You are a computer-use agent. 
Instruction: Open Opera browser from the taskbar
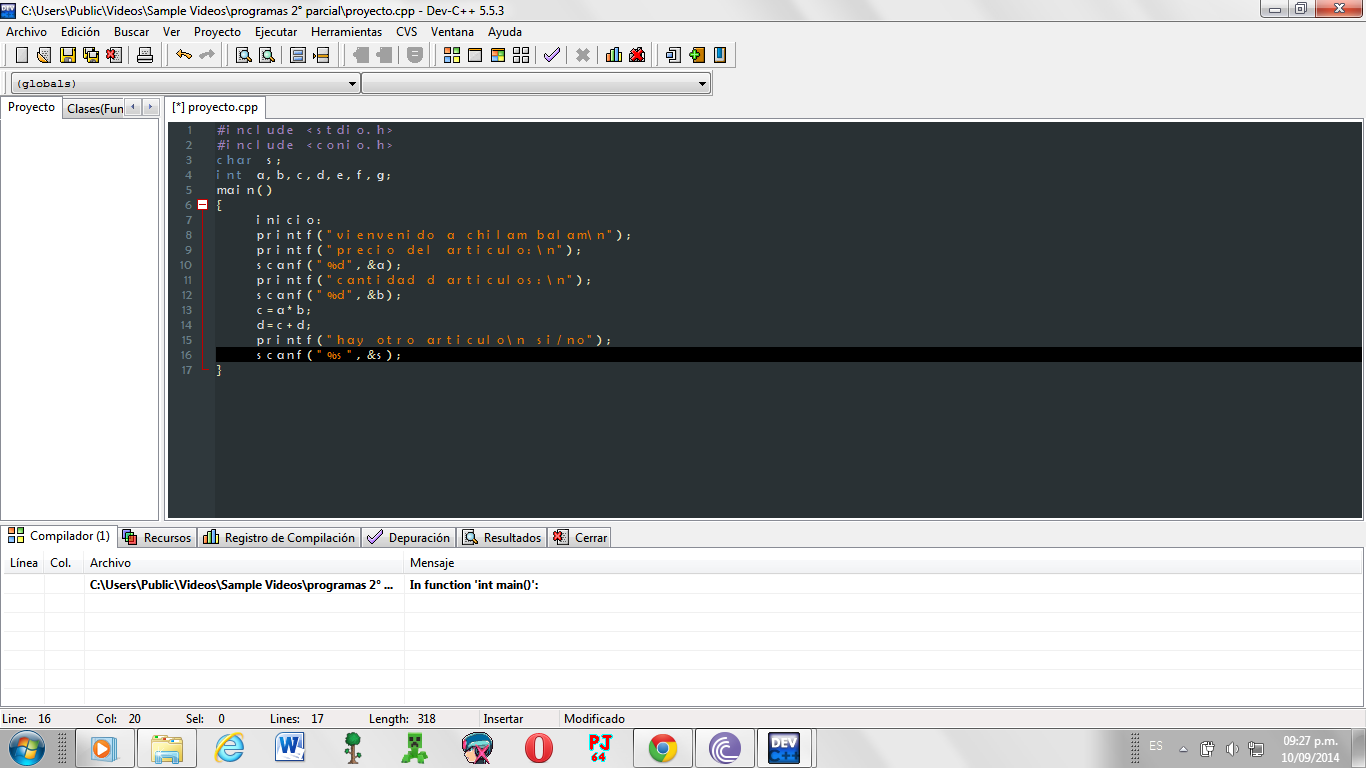pos(538,748)
